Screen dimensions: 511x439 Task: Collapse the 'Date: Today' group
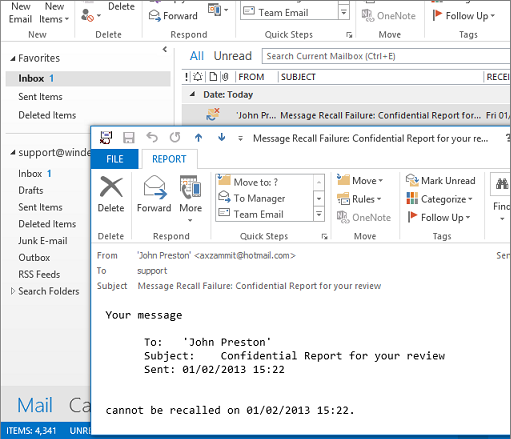192,94
